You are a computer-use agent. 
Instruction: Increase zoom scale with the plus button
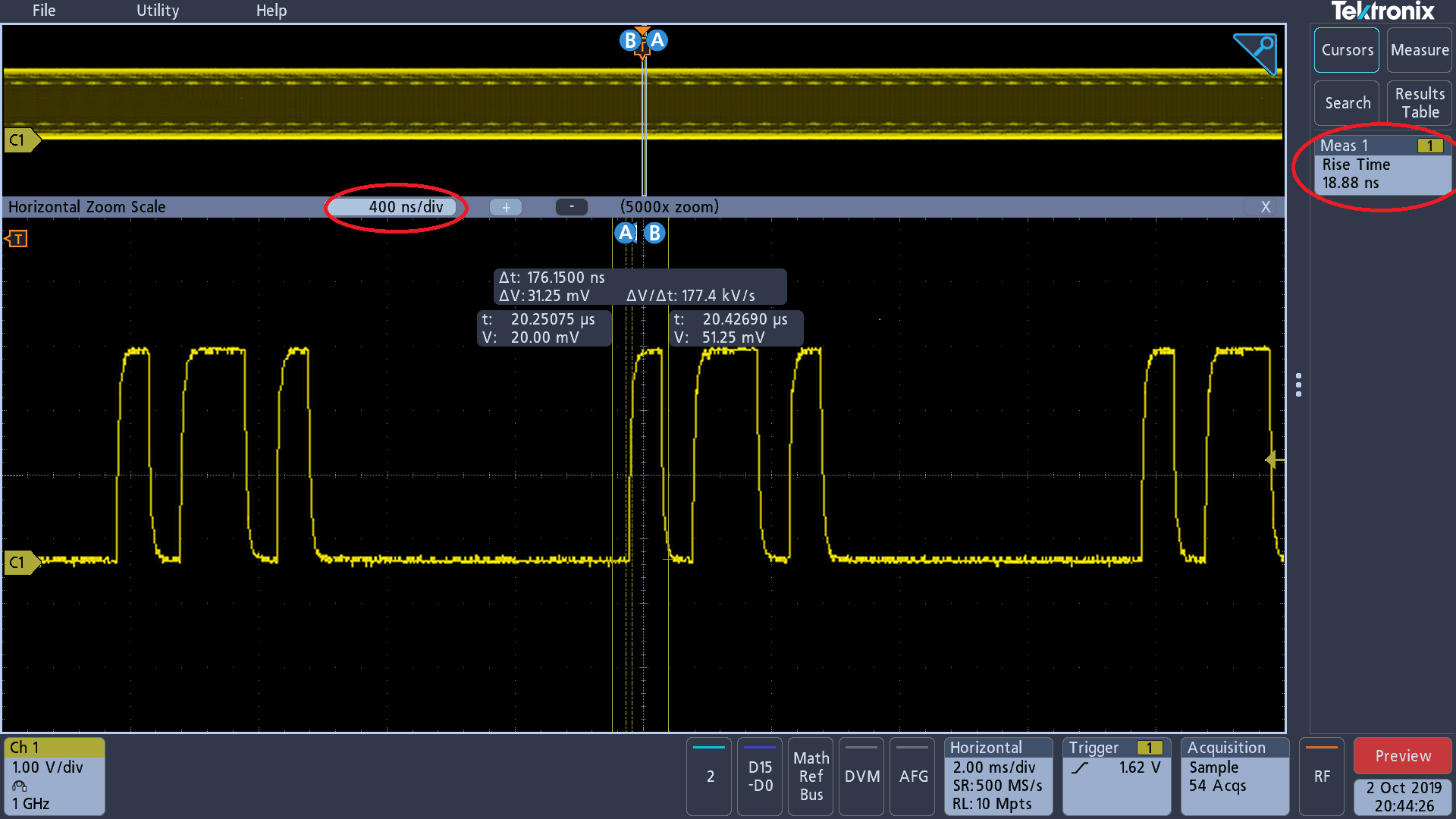point(506,207)
